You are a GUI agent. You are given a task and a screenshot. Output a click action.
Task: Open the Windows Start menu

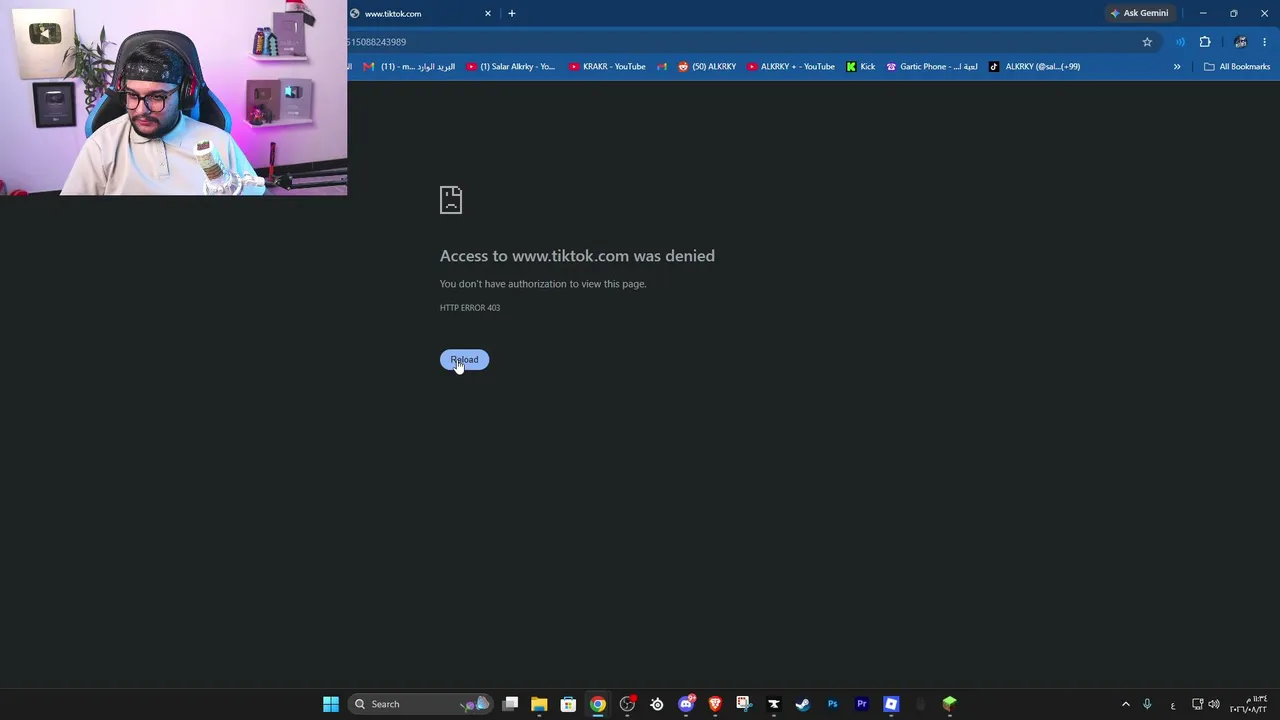click(x=331, y=704)
